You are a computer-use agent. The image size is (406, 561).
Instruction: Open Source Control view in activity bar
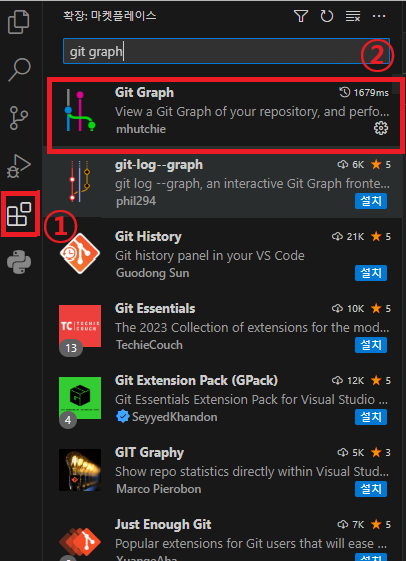(19, 118)
